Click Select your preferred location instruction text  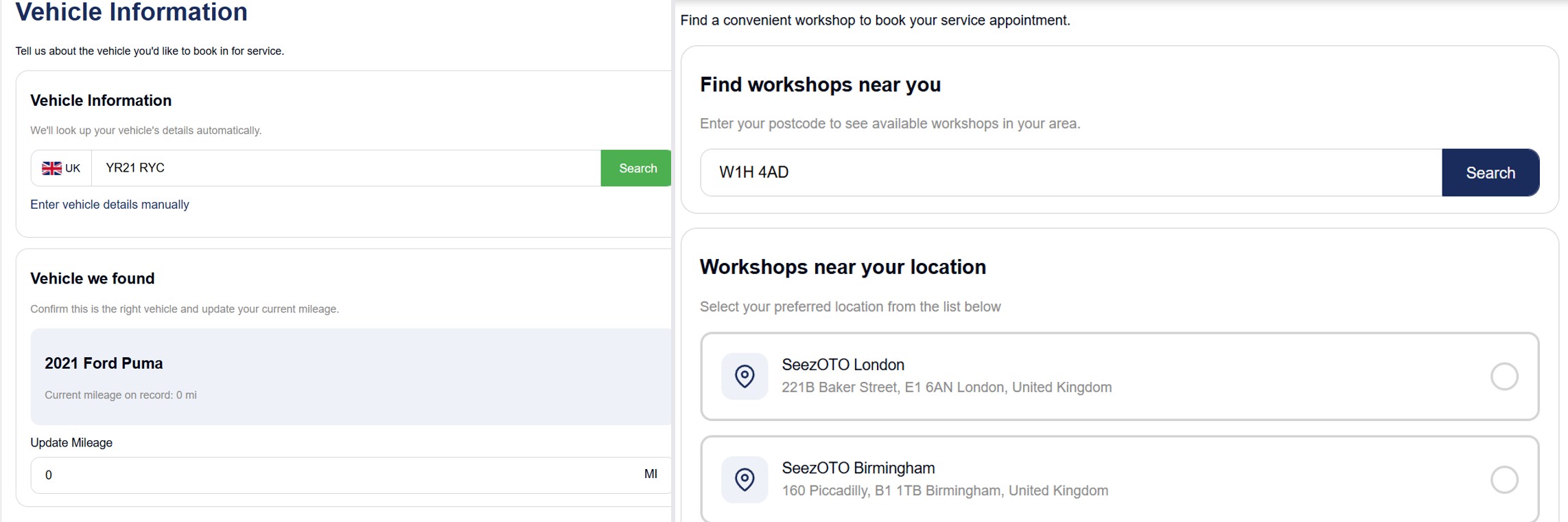point(850,307)
